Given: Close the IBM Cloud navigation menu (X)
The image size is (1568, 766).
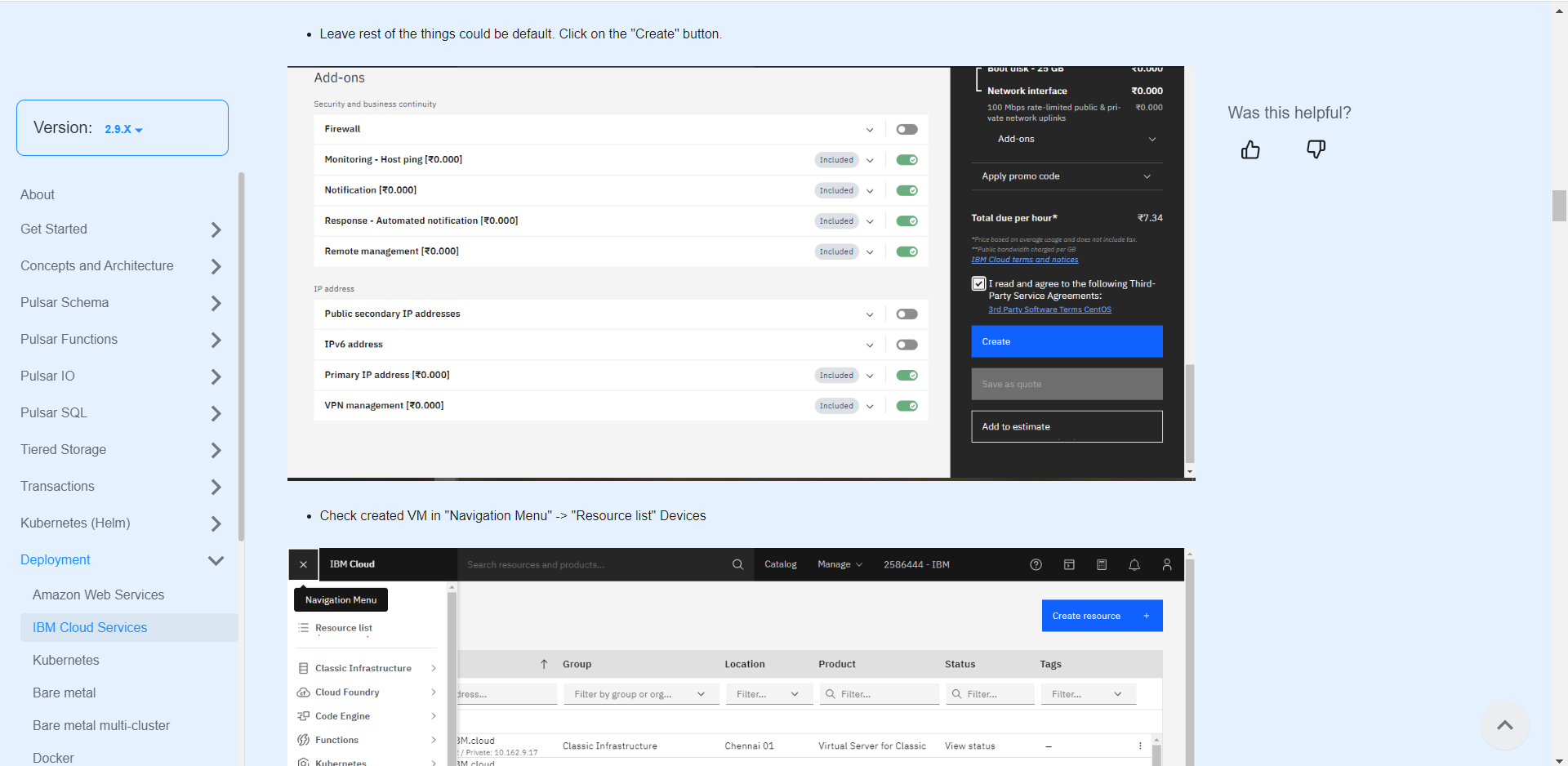Looking at the screenshot, I should [x=303, y=564].
